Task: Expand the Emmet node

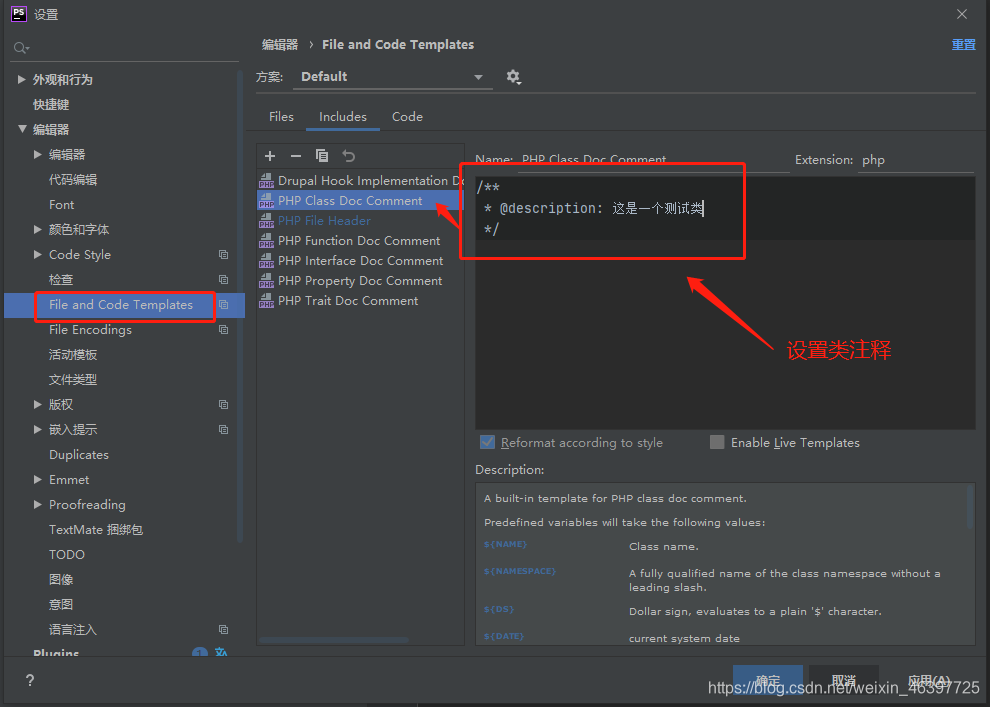Action: point(37,480)
